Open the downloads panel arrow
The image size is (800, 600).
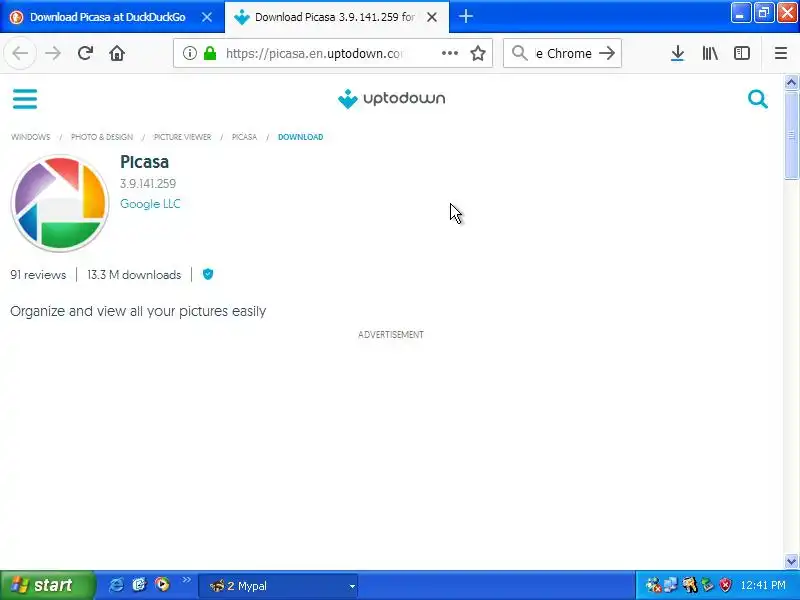pyautogui.click(x=677, y=53)
